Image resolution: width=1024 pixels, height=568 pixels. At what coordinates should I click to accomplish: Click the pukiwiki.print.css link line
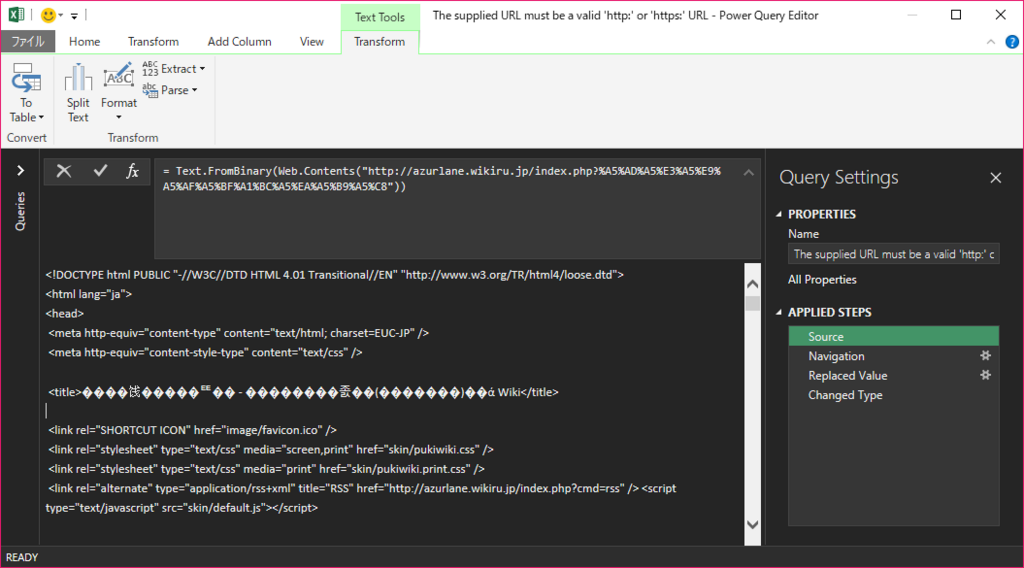266,469
